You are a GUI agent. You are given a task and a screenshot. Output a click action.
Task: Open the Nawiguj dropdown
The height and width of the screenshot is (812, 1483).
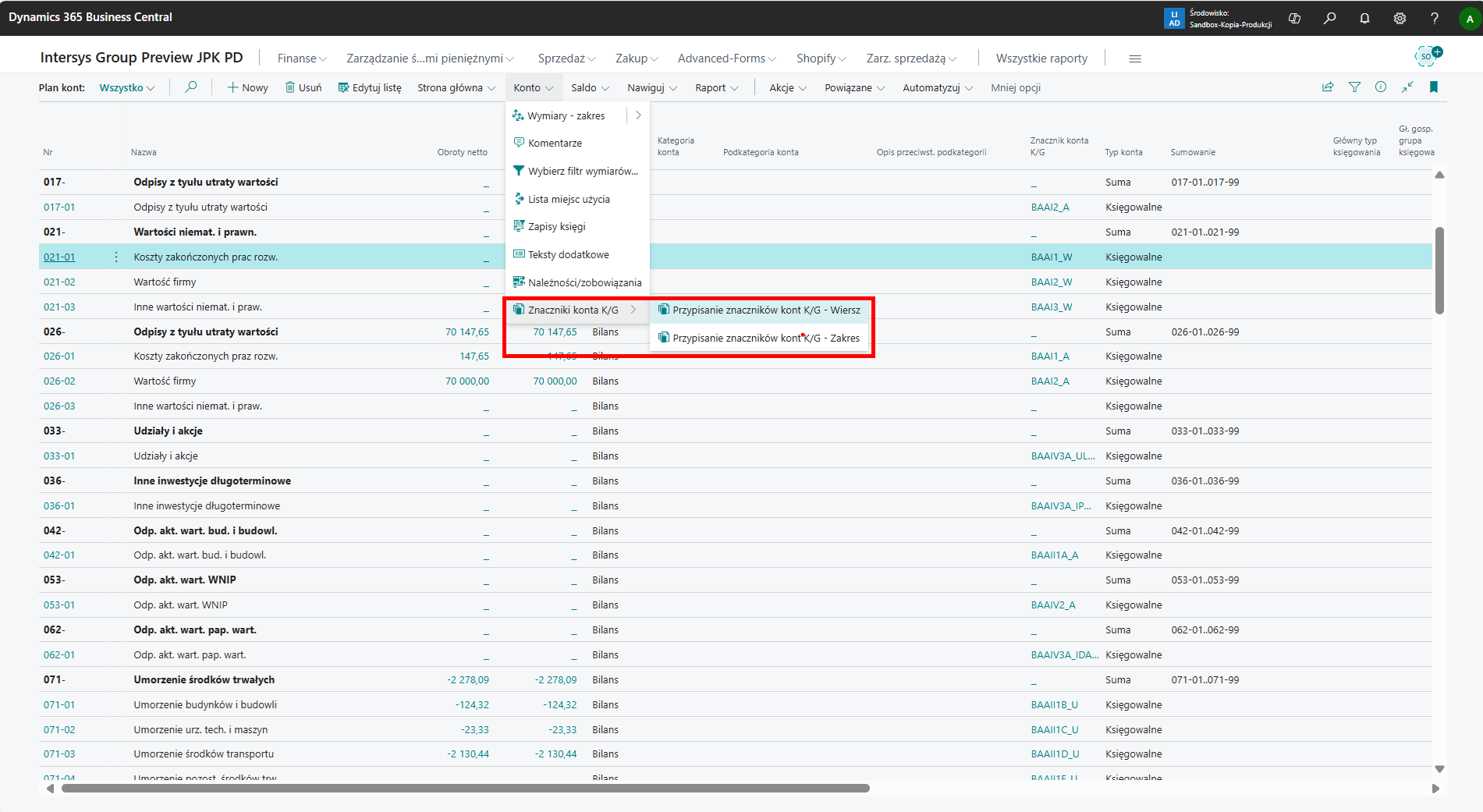click(x=652, y=88)
